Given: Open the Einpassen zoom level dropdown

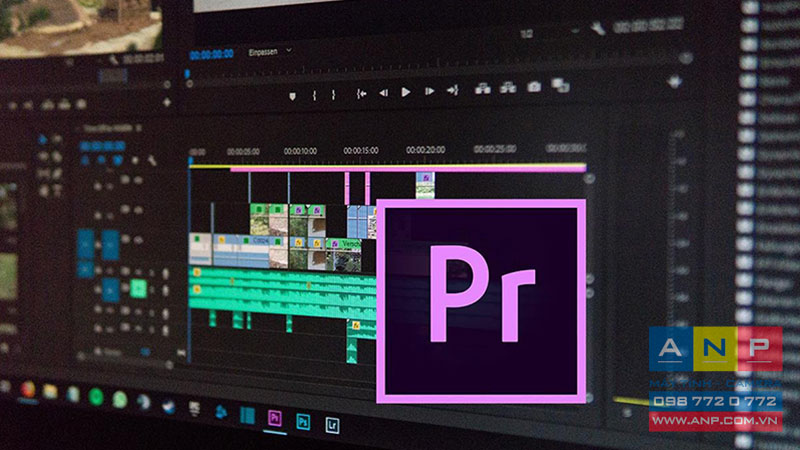Looking at the screenshot, I should click(x=270, y=52).
